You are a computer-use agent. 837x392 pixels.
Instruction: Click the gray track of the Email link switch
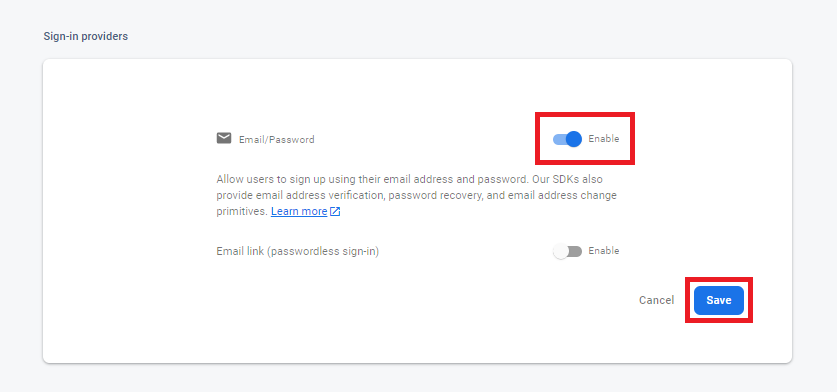[576, 251]
